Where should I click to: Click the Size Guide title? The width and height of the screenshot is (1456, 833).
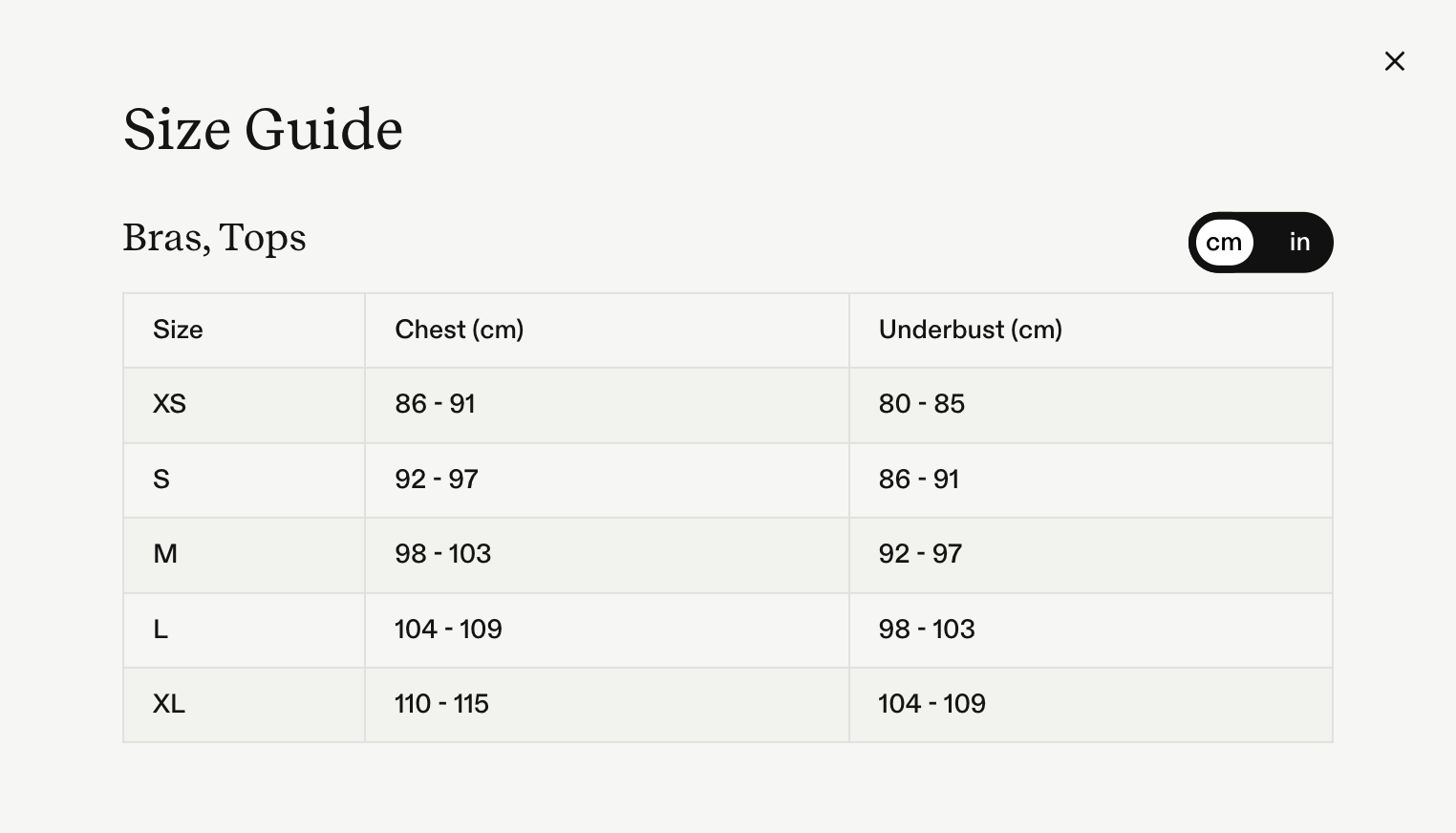[263, 129]
